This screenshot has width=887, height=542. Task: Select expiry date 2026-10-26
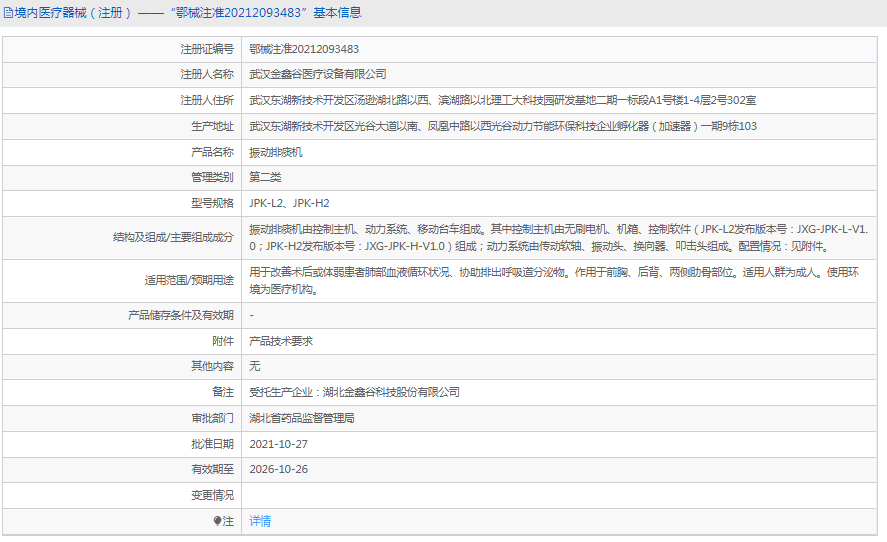[x=278, y=469]
